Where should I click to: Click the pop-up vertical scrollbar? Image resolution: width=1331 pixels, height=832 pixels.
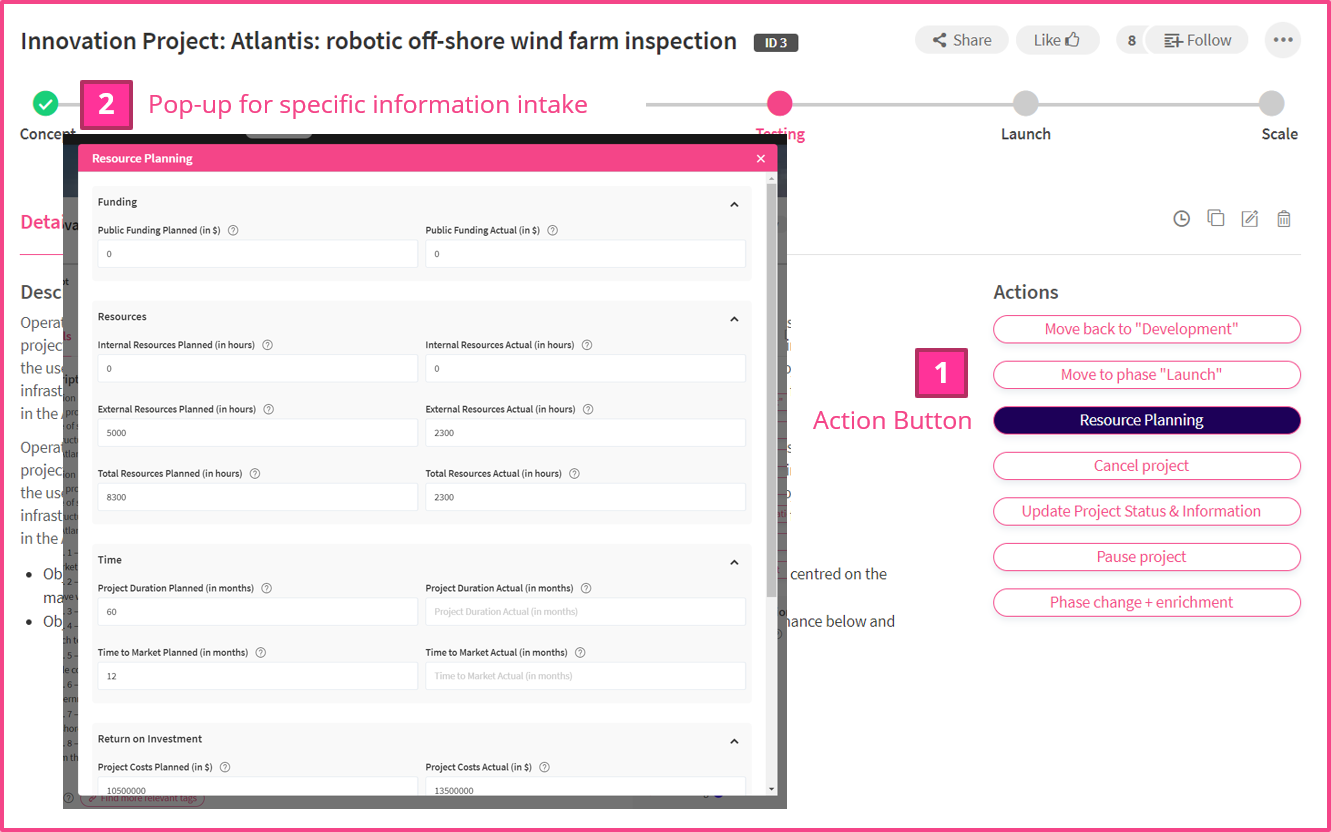pos(771,400)
